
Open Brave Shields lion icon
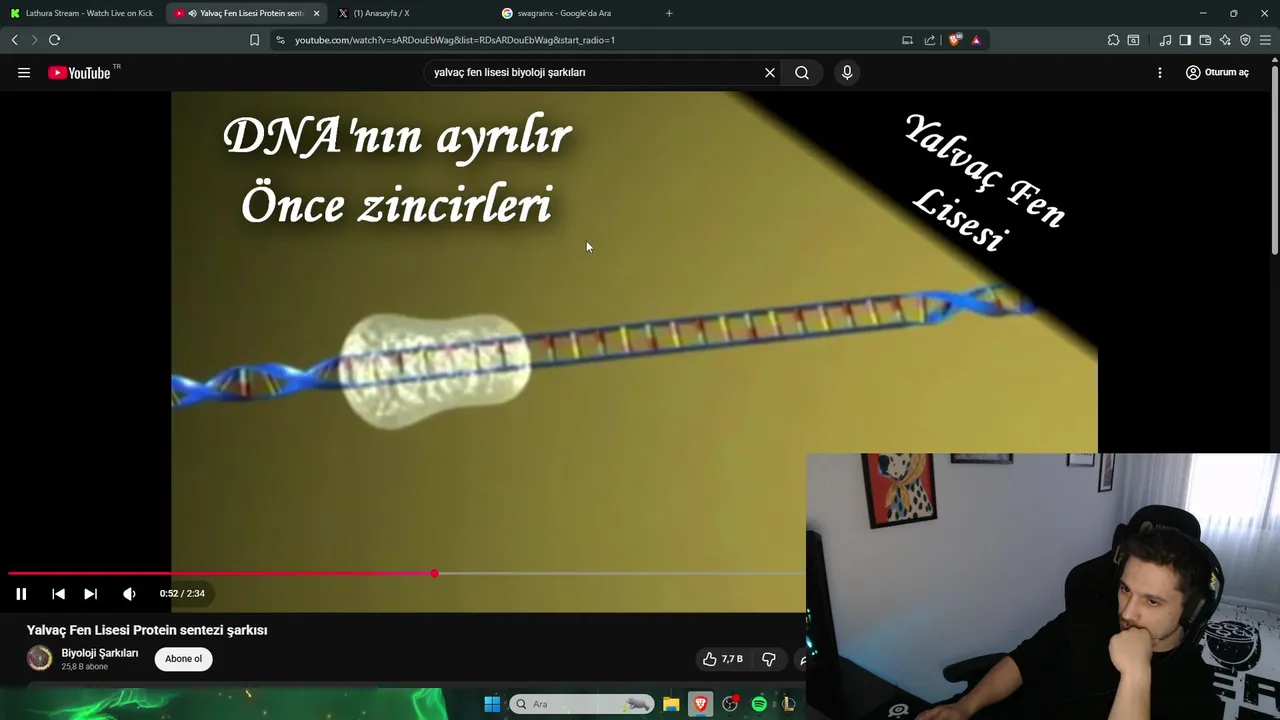[x=955, y=40]
